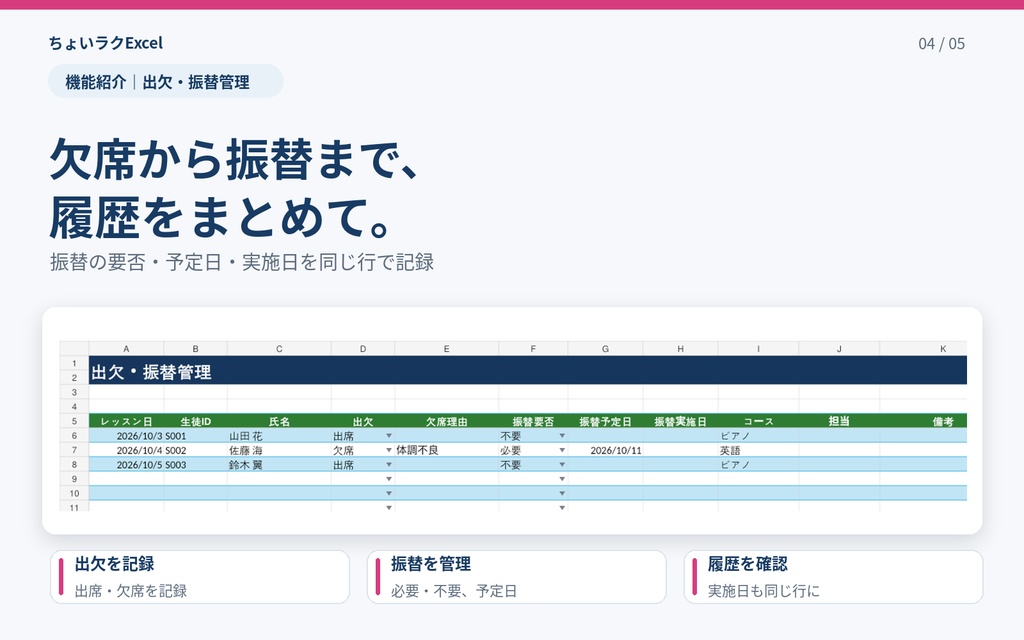Open the 振替要否 dropdown showing 必要
This screenshot has height=640, width=1024.
click(562, 450)
